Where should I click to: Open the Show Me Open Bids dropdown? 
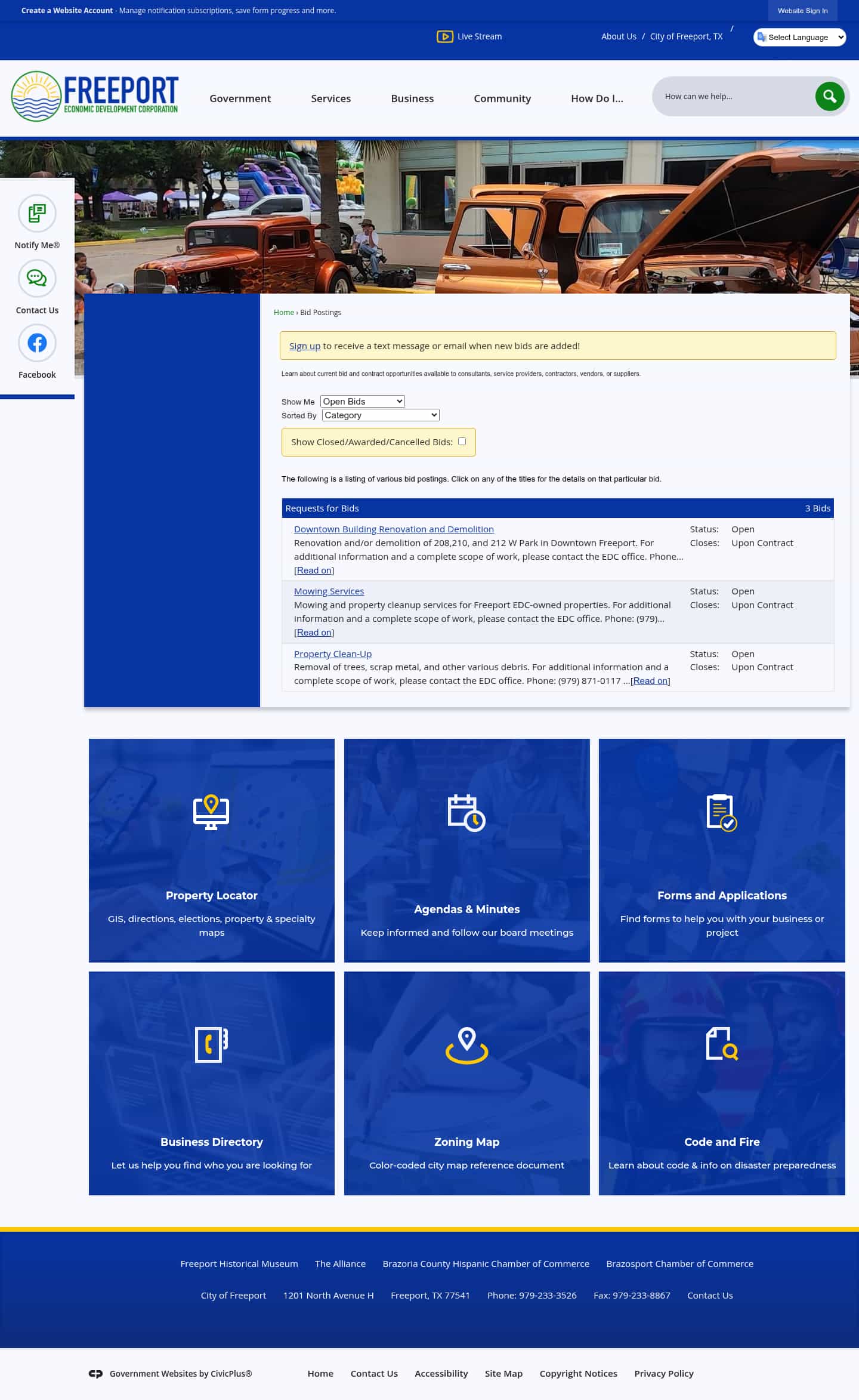click(363, 401)
